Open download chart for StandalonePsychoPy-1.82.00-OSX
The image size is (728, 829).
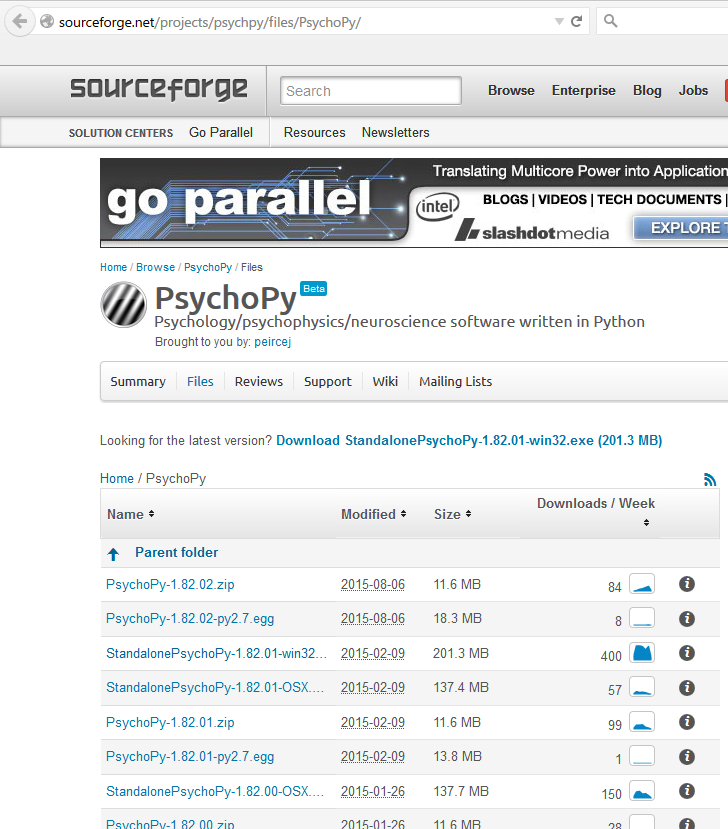point(642,790)
